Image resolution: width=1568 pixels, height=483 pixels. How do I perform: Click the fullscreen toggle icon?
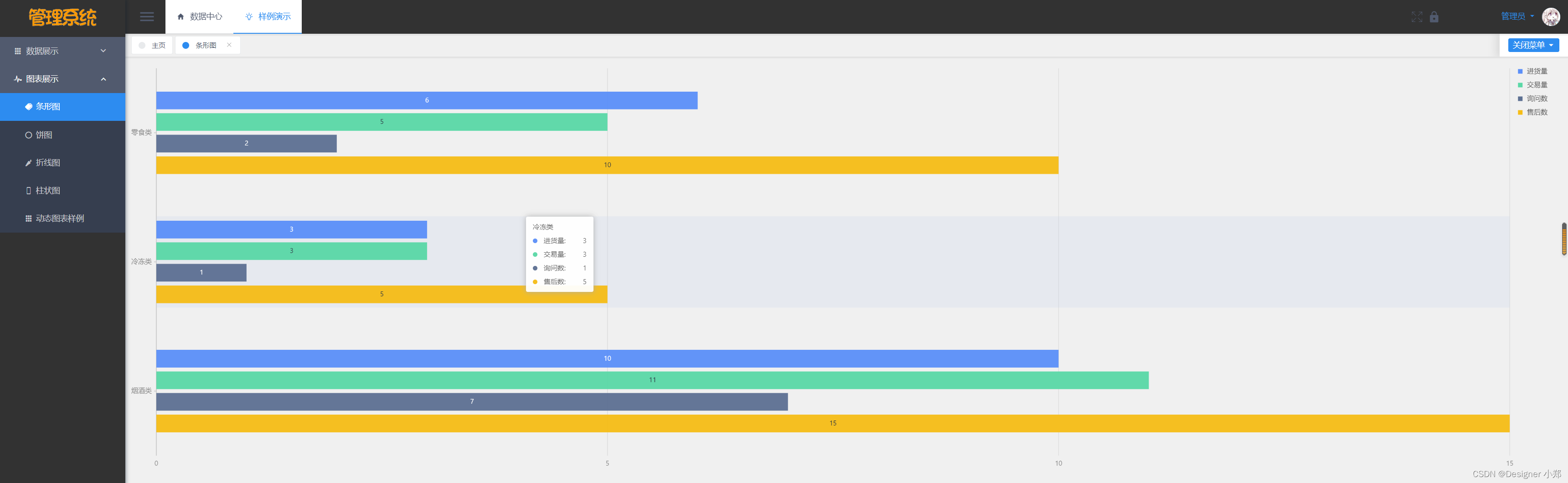[1416, 17]
